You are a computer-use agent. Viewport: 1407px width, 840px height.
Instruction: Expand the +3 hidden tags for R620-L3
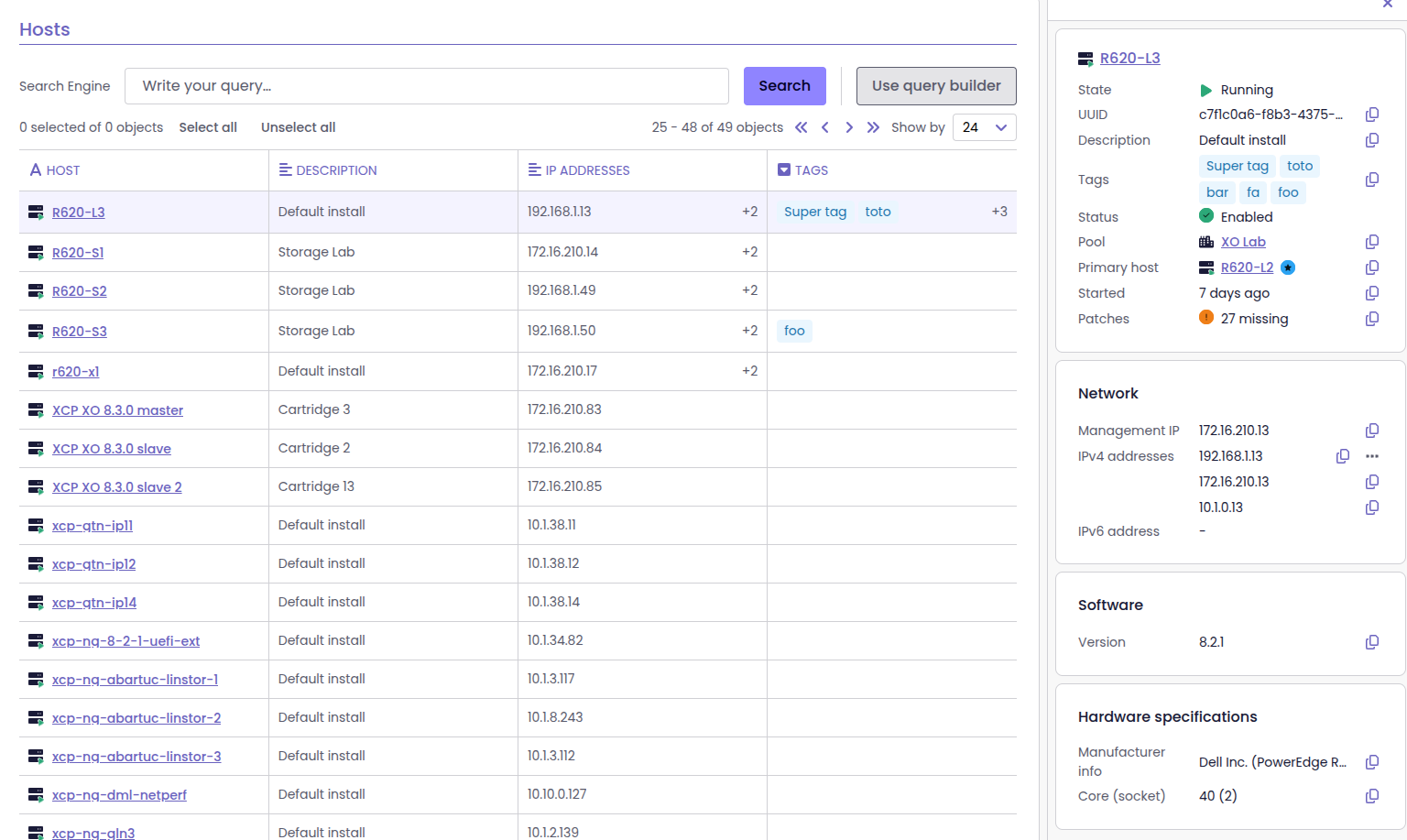pyautogui.click(x=998, y=212)
